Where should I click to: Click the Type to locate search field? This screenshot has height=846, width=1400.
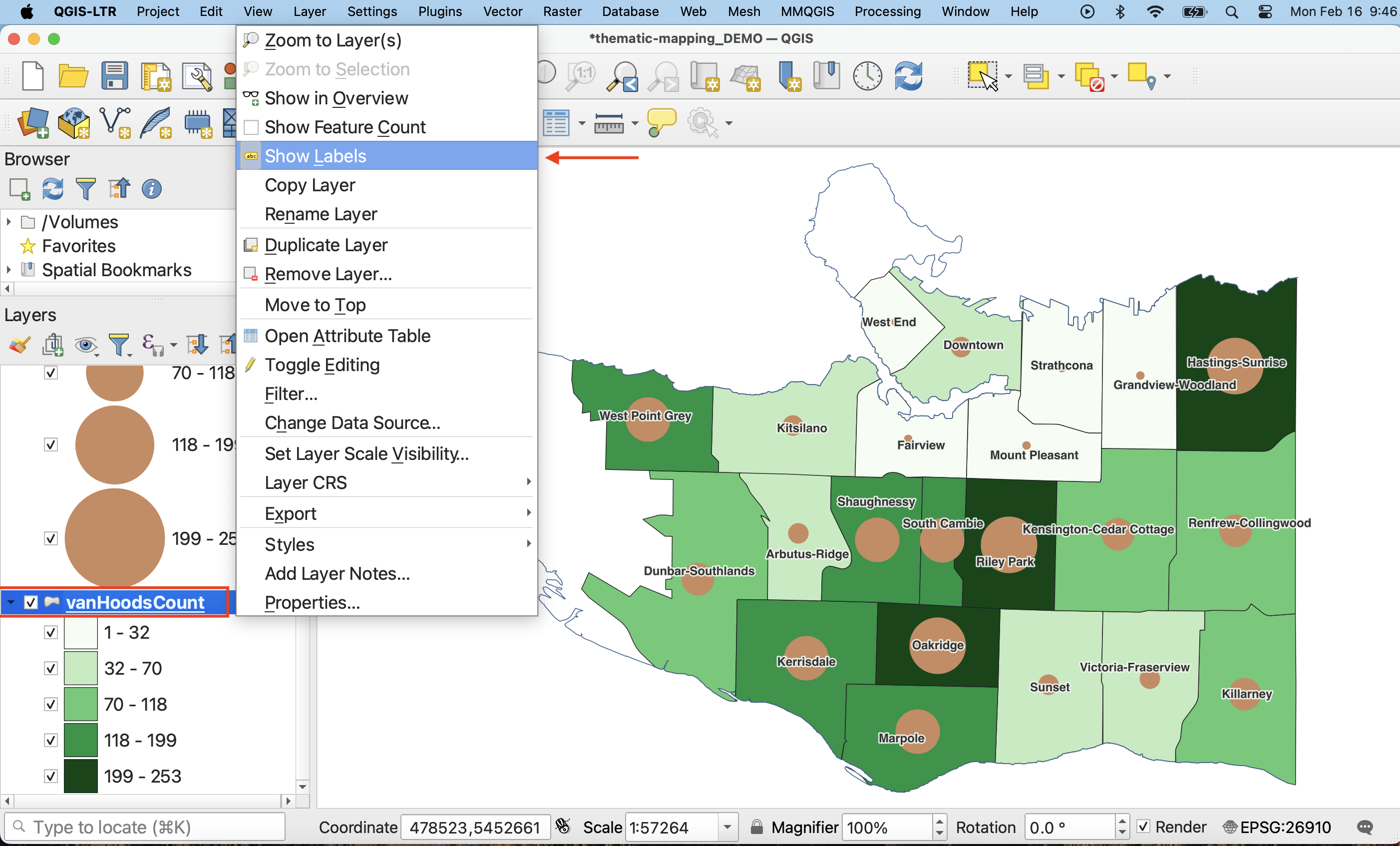[145, 827]
